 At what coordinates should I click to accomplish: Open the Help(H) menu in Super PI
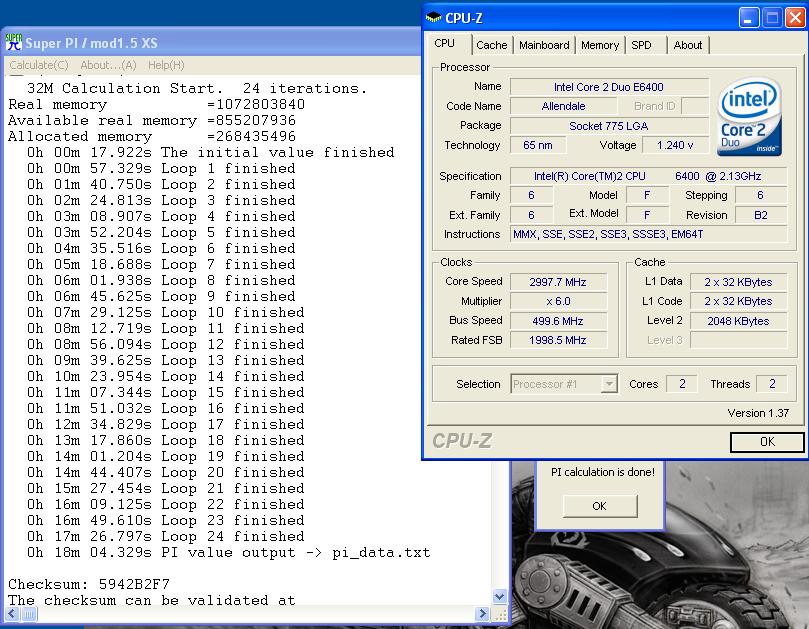point(166,65)
